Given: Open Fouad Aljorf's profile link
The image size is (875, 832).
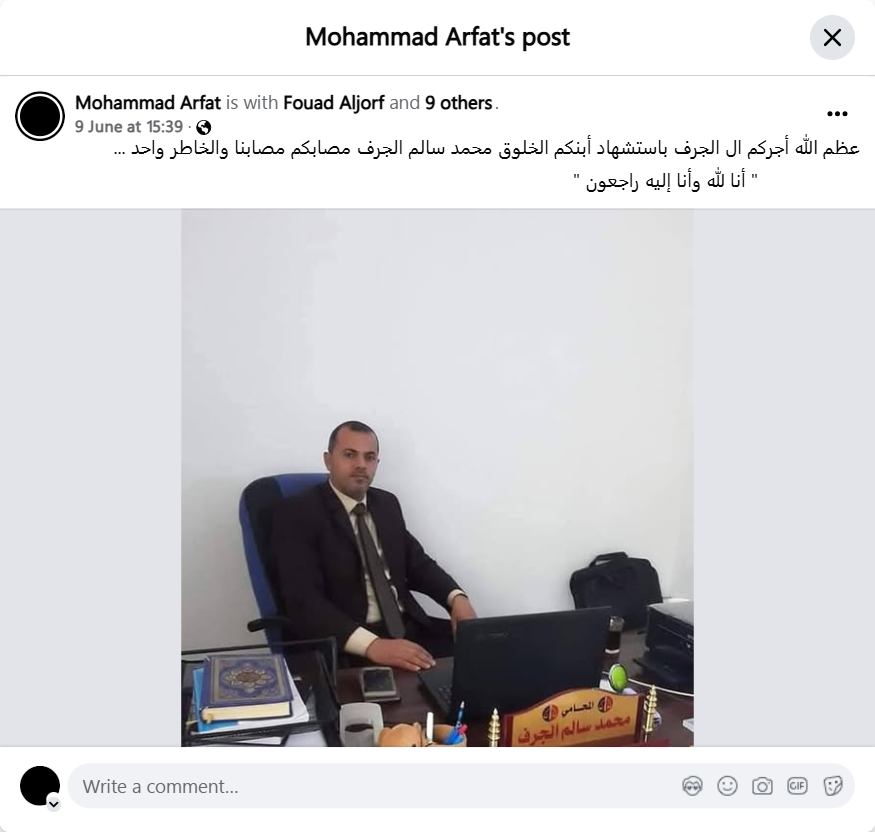Looking at the screenshot, I should [x=334, y=103].
